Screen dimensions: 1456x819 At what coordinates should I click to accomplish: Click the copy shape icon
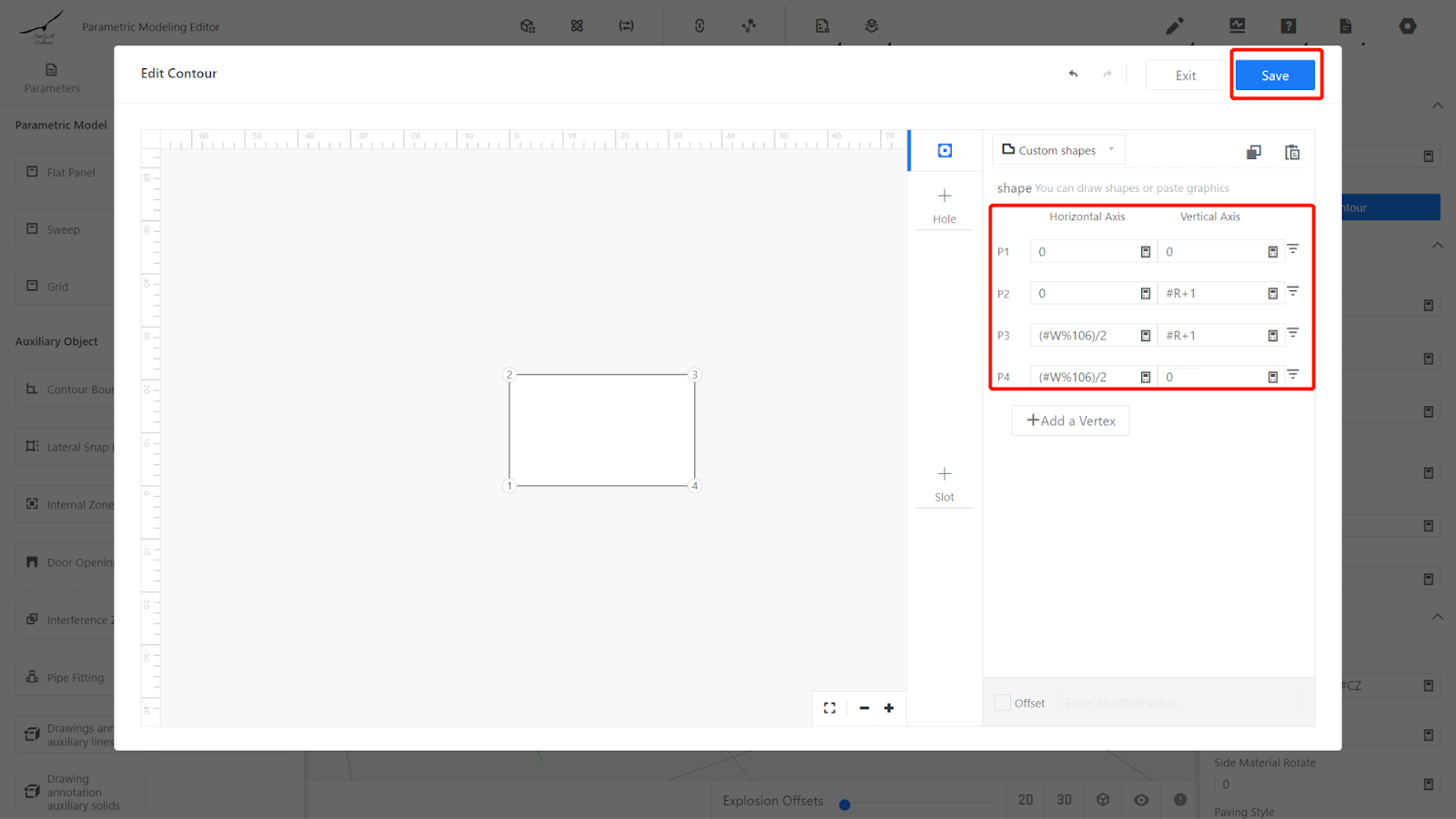pyautogui.click(x=1253, y=152)
